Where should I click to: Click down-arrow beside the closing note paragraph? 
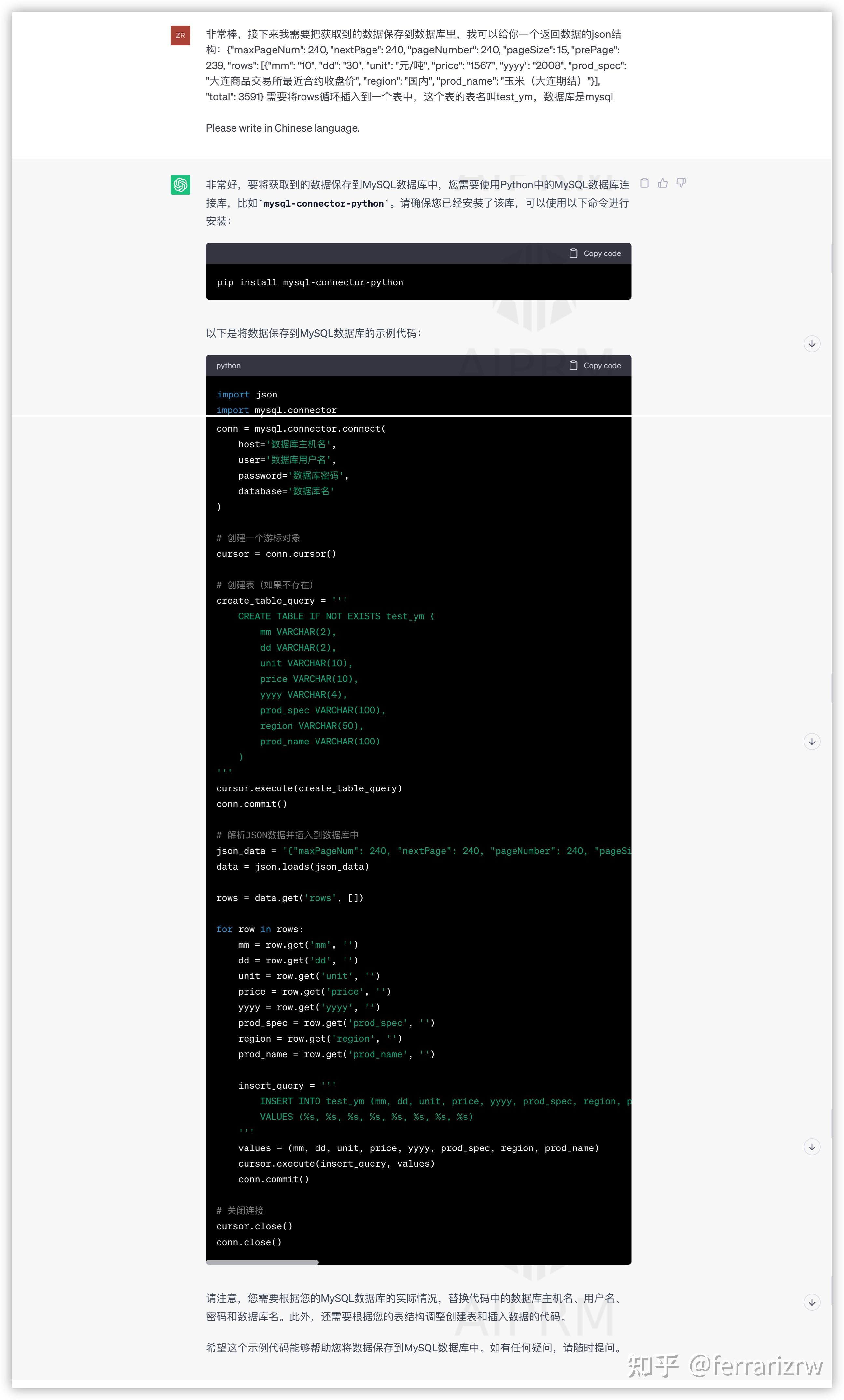pyautogui.click(x=812, y=1302)
